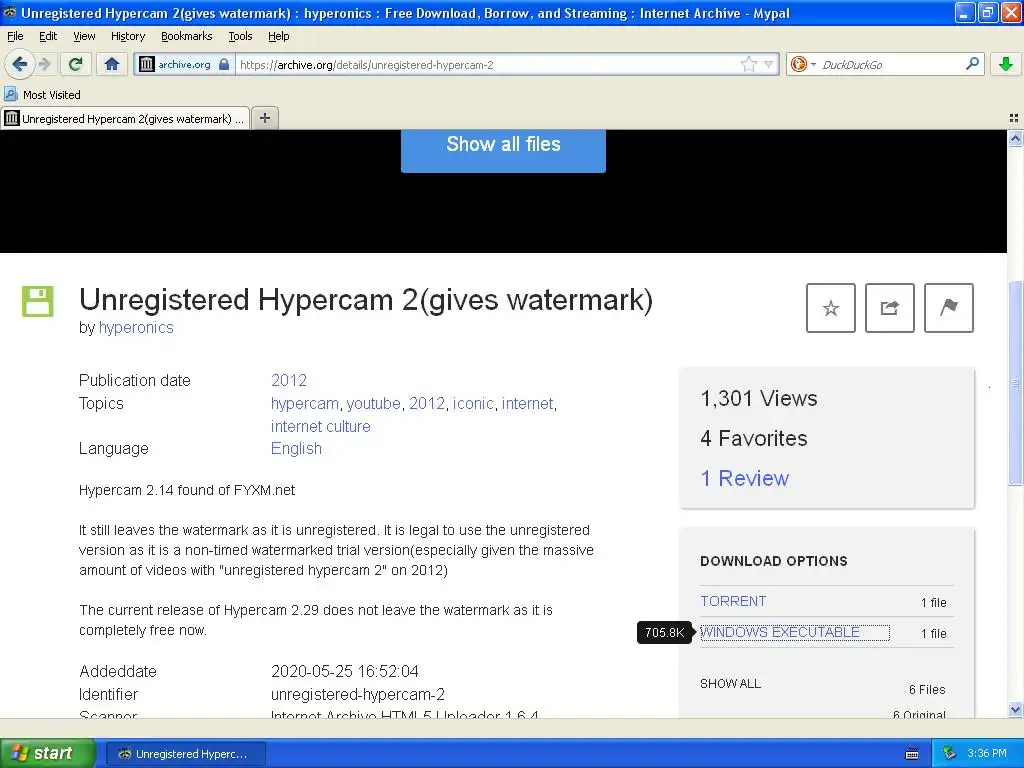Open the youtube topic link
The height and width of the screenshot is (768, 1024).
[374, 404]
